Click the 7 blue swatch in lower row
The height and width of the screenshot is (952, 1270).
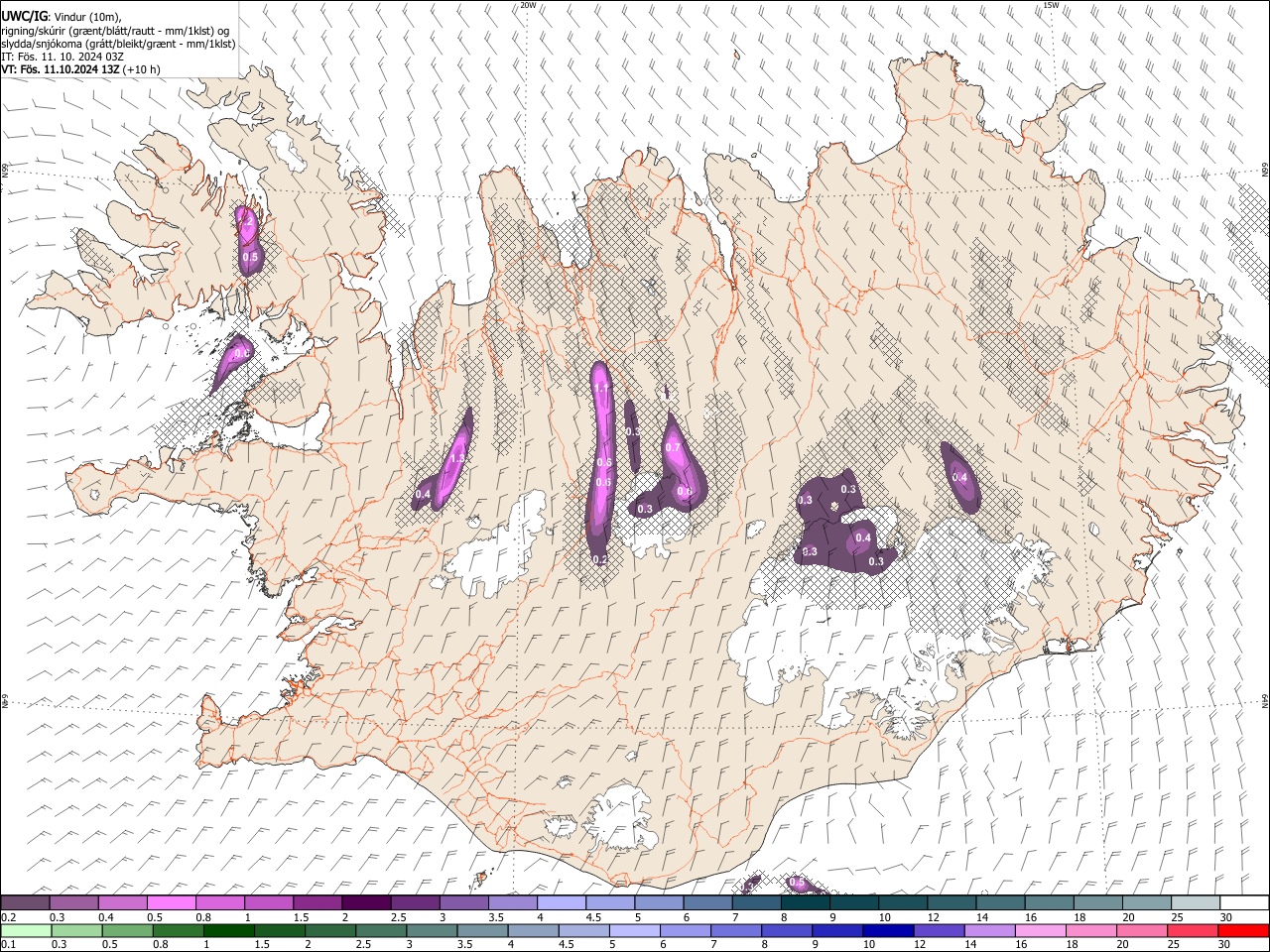[x=734, y=930]
